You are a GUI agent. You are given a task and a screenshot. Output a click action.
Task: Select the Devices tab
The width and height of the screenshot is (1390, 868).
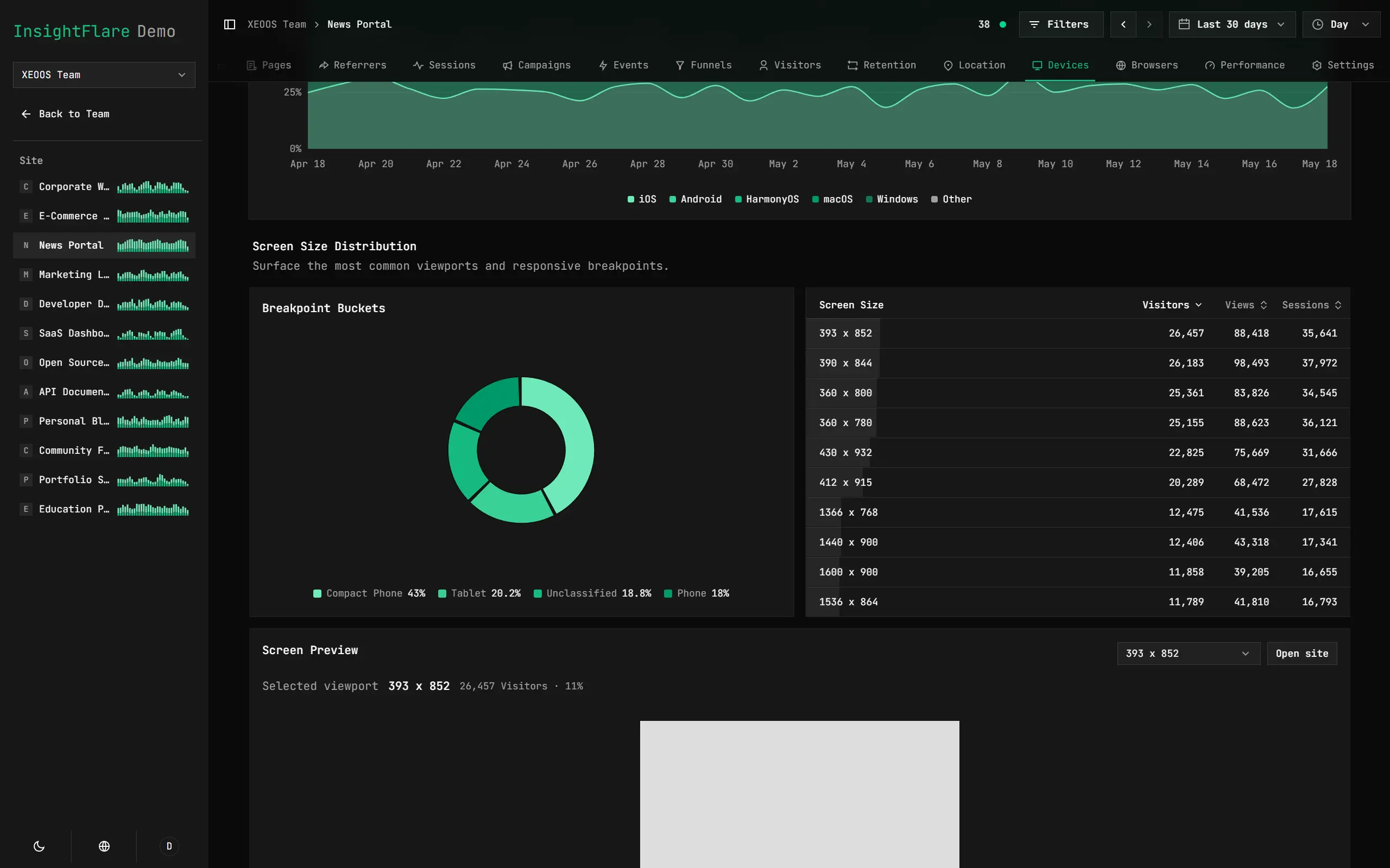(1060, 65)
